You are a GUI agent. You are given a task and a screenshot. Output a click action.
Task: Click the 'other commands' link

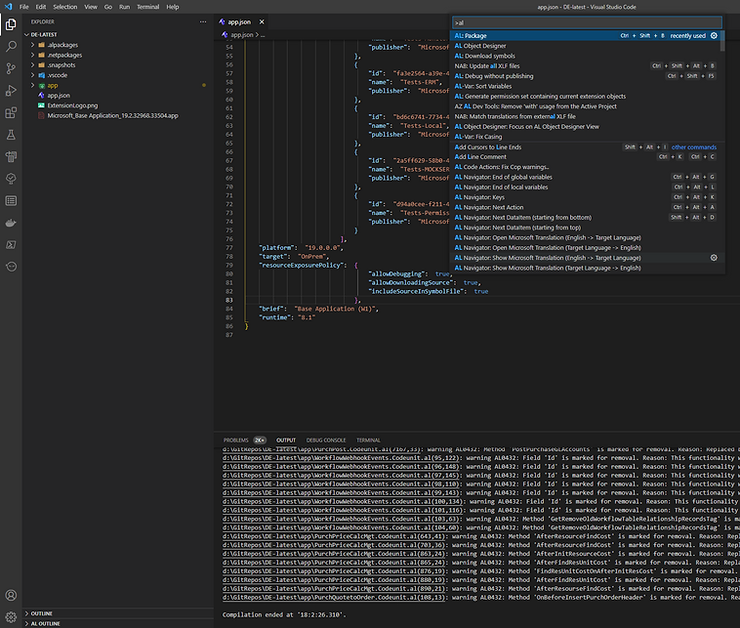click(x=694, y=147)
